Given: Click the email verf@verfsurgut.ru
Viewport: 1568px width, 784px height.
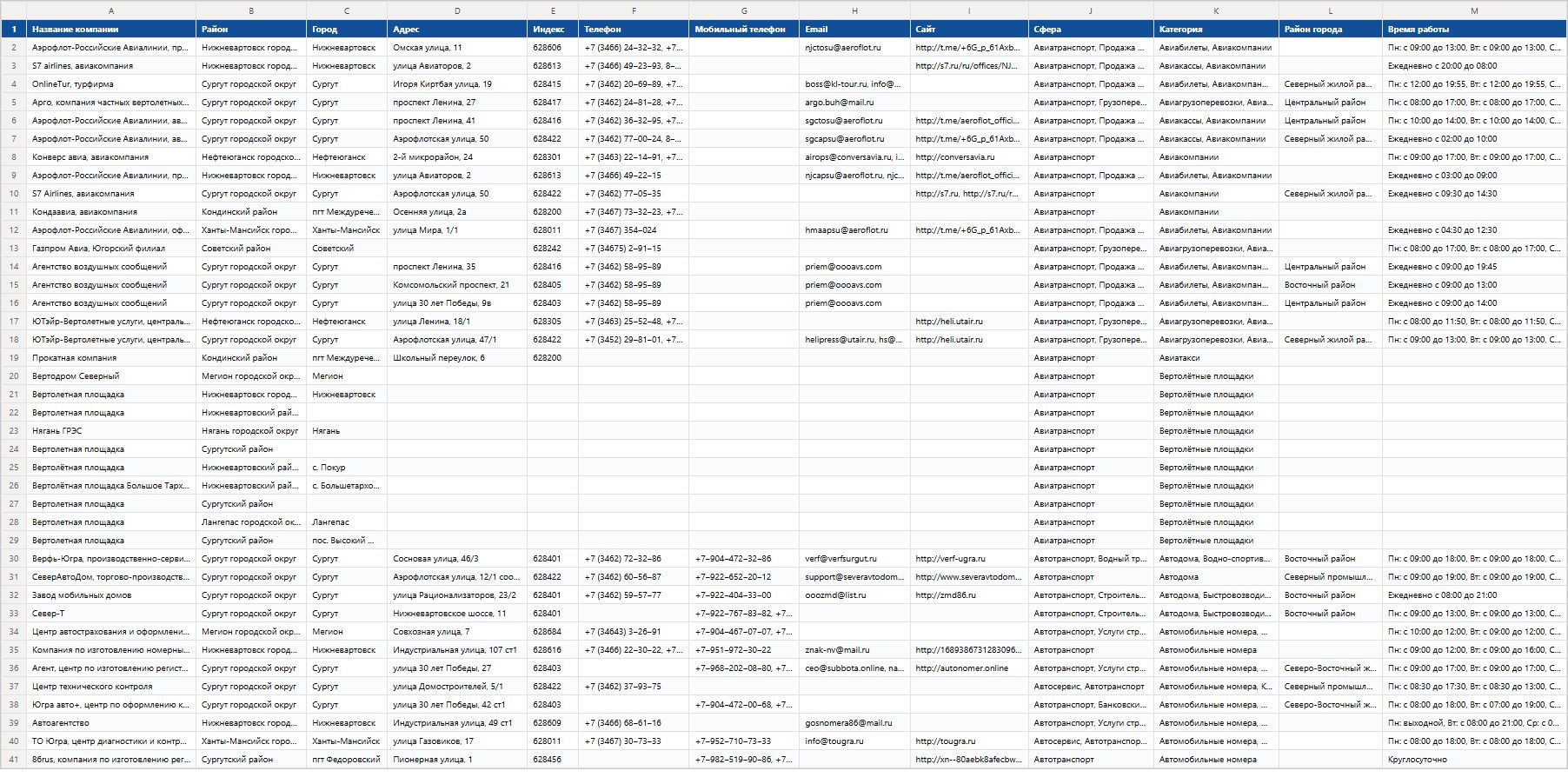Looking at the screenshot, I should [x=840, y=558].
